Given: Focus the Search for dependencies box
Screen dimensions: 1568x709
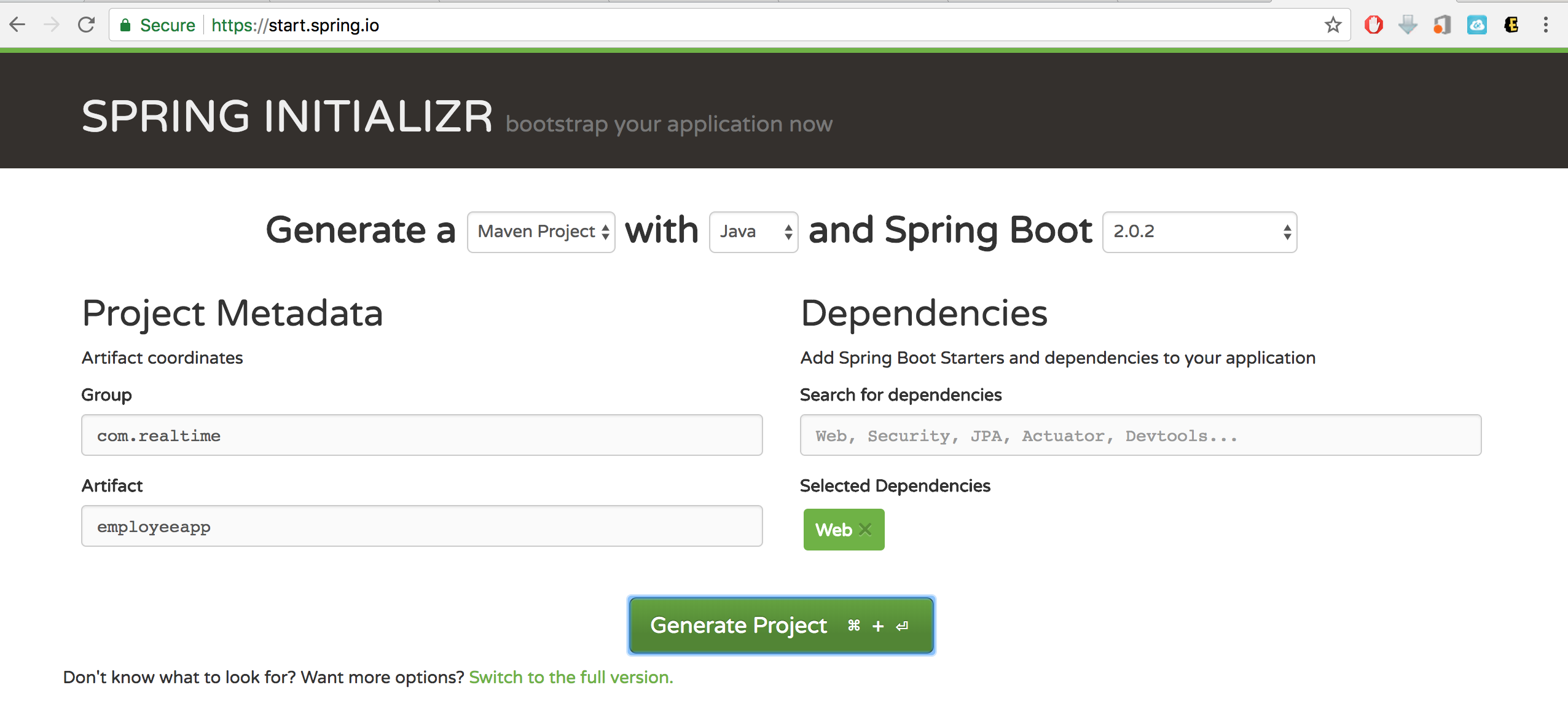Looking at the screenshot, I should click(1140, 436).
